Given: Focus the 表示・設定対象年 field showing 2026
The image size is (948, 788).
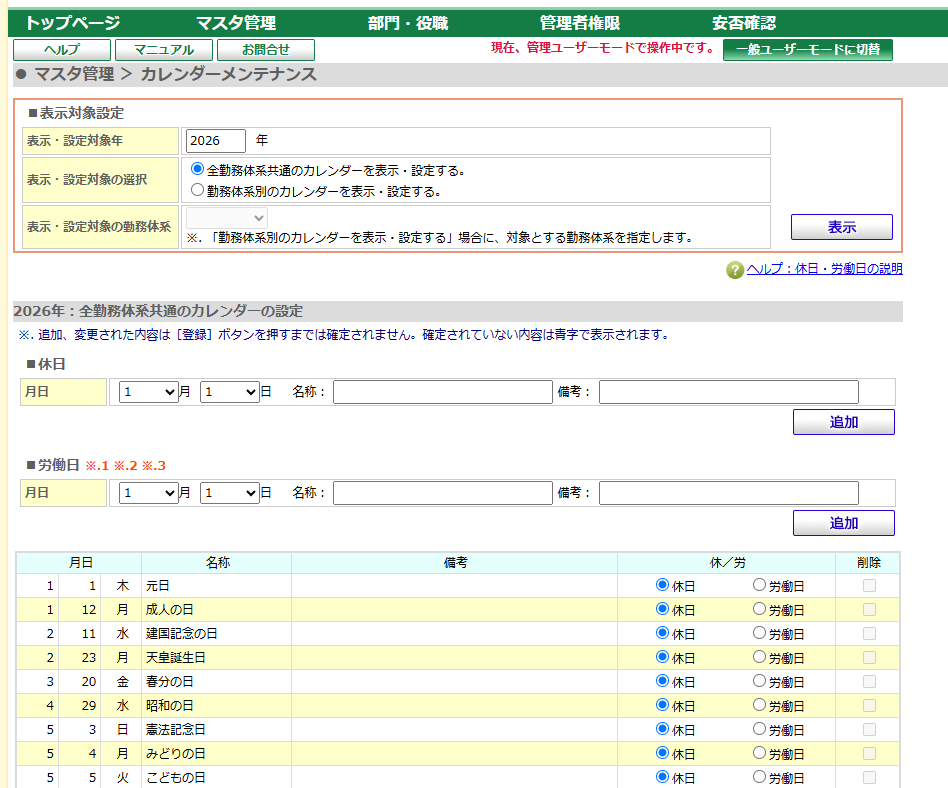Looking at the screenshot, I should tap(215, 140).
